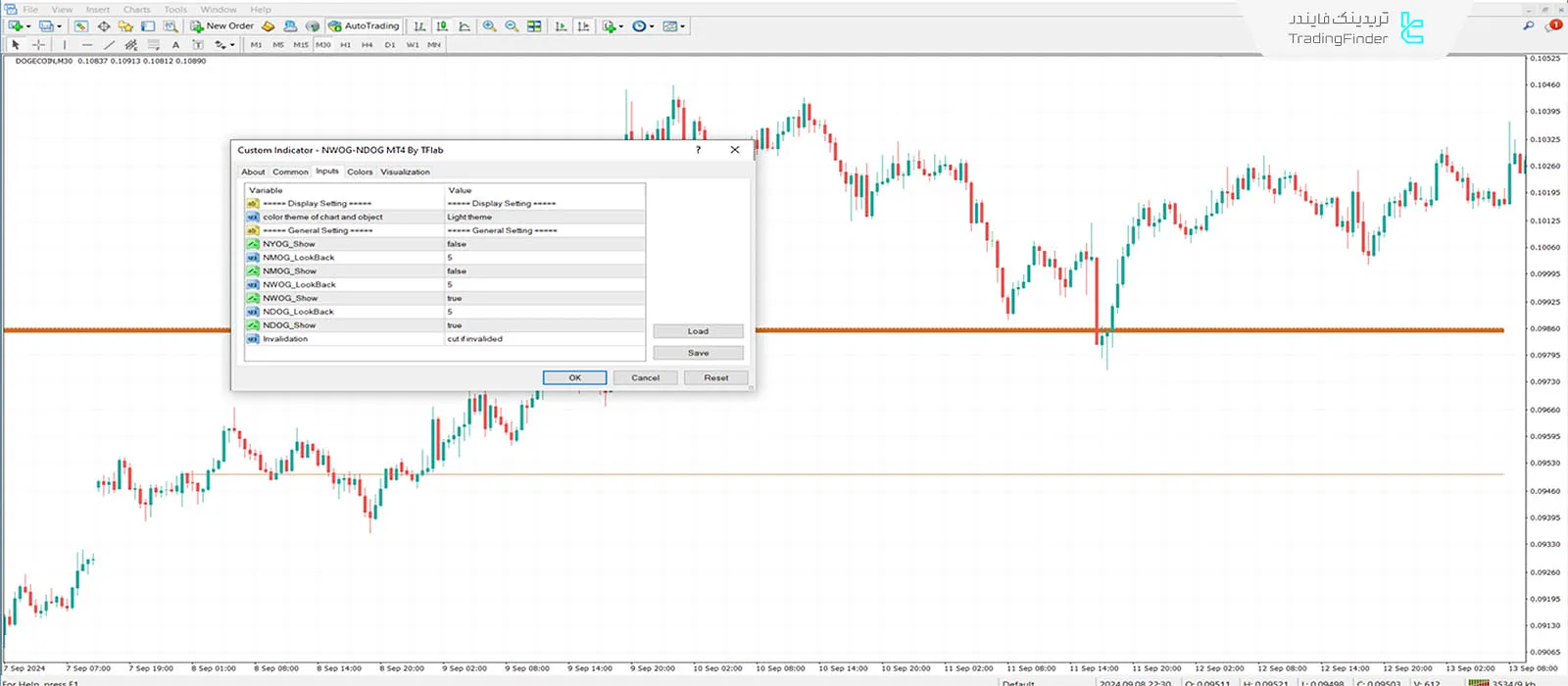The width and height of the screenshot is (1568, 686).
Task: Select the vertical line drawing tool
Action: coord(65,45)
